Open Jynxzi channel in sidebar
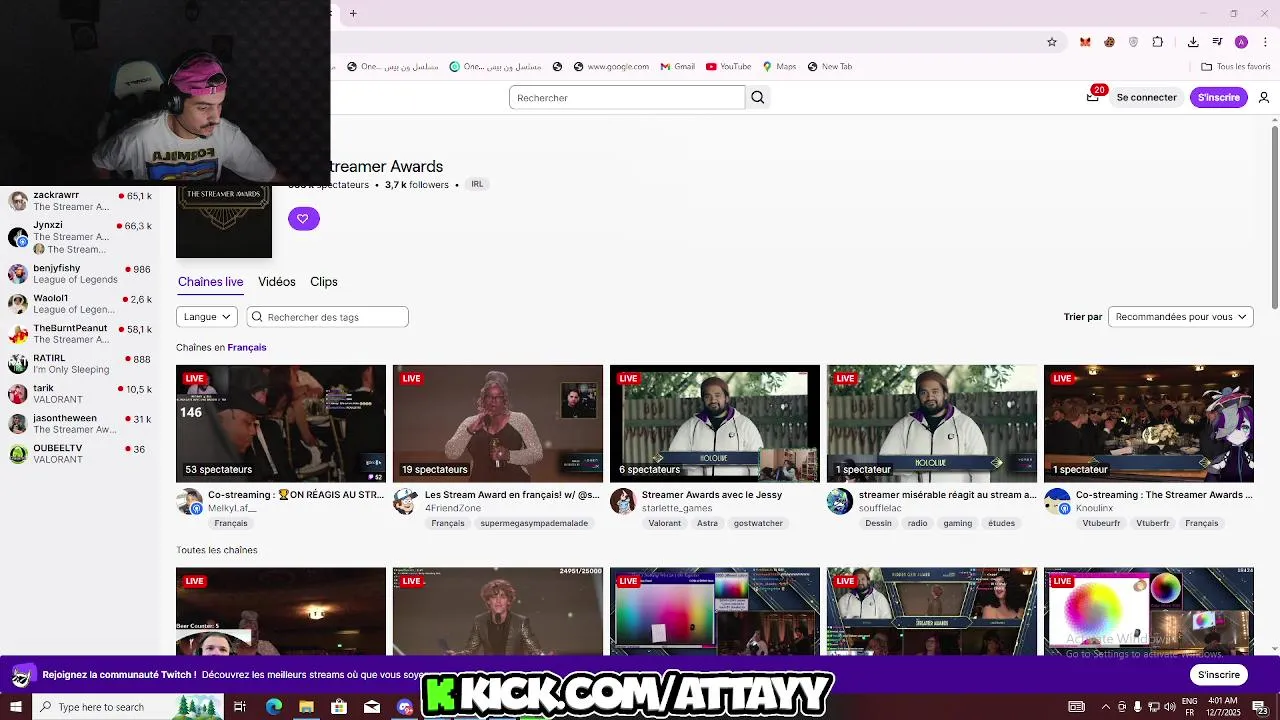This screenshot has width=1280, height=720. coord(80,238)
